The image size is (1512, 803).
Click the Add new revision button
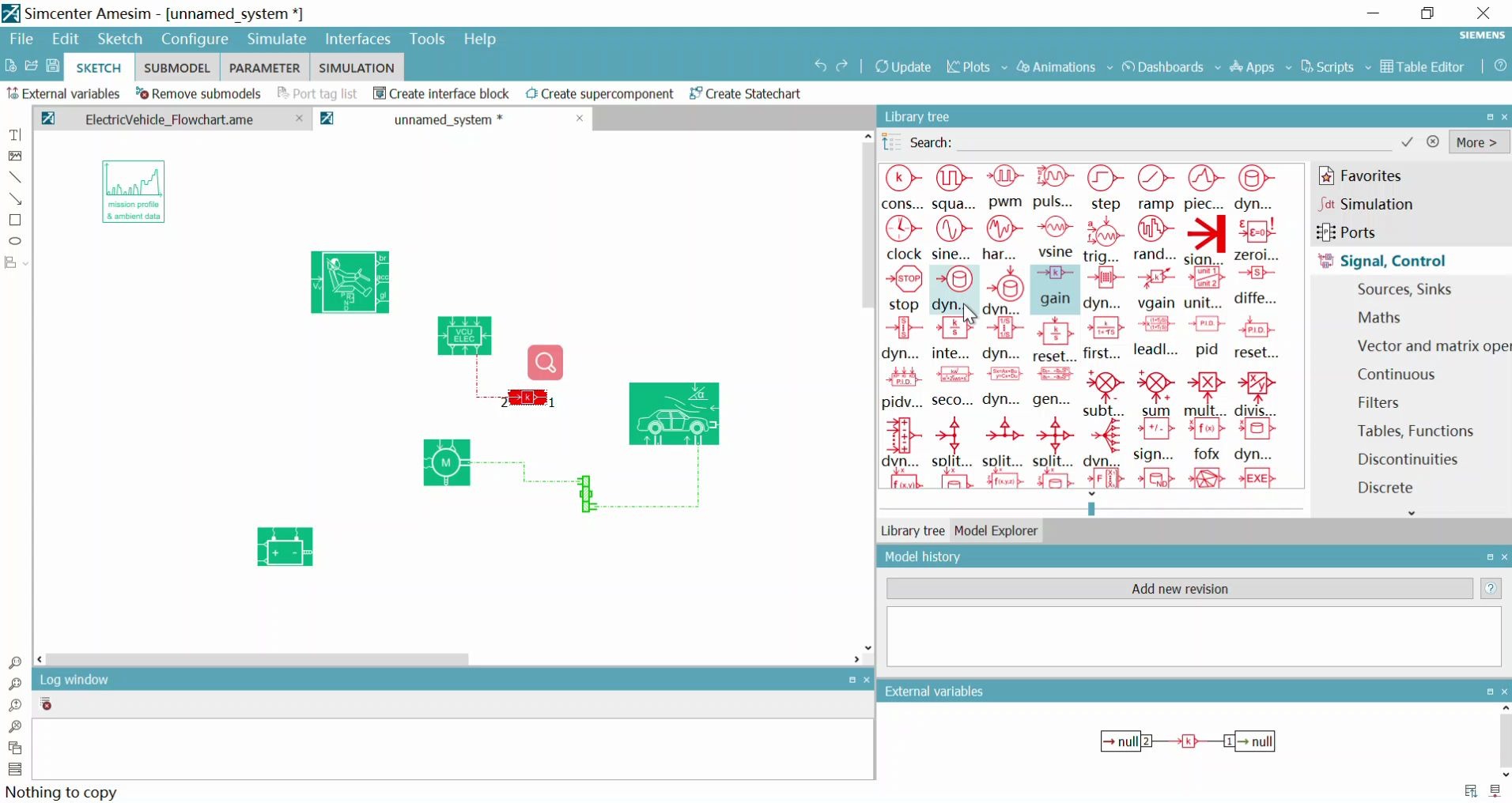1179,589
